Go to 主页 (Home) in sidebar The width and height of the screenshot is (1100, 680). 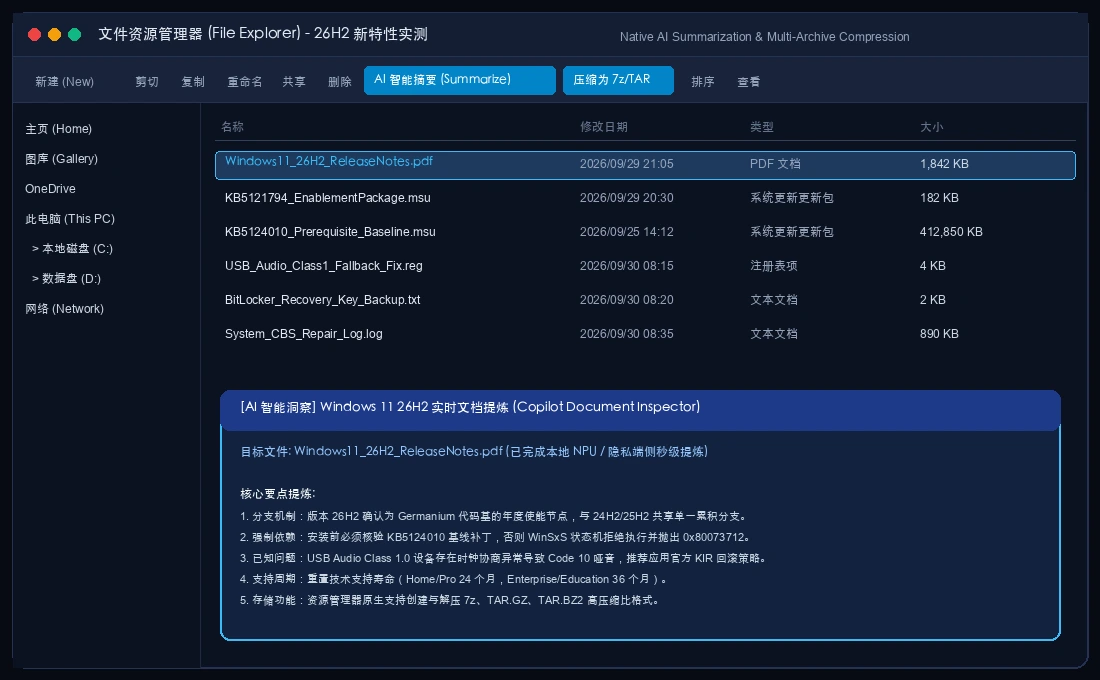coord(59,128)
